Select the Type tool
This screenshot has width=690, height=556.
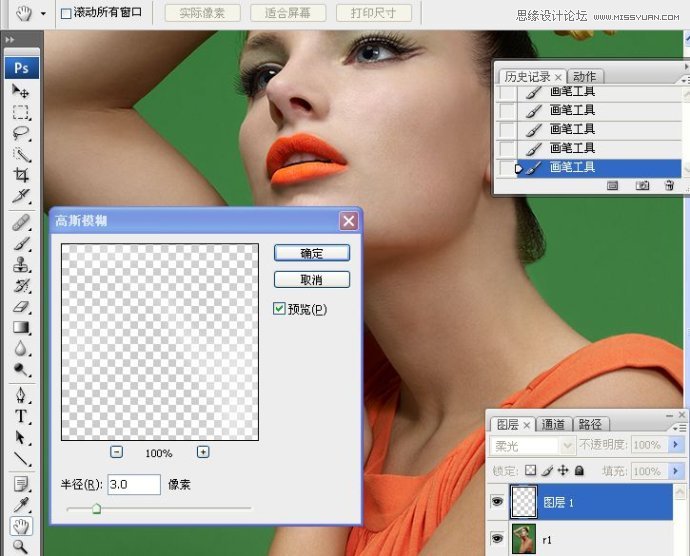click(21, 416)
